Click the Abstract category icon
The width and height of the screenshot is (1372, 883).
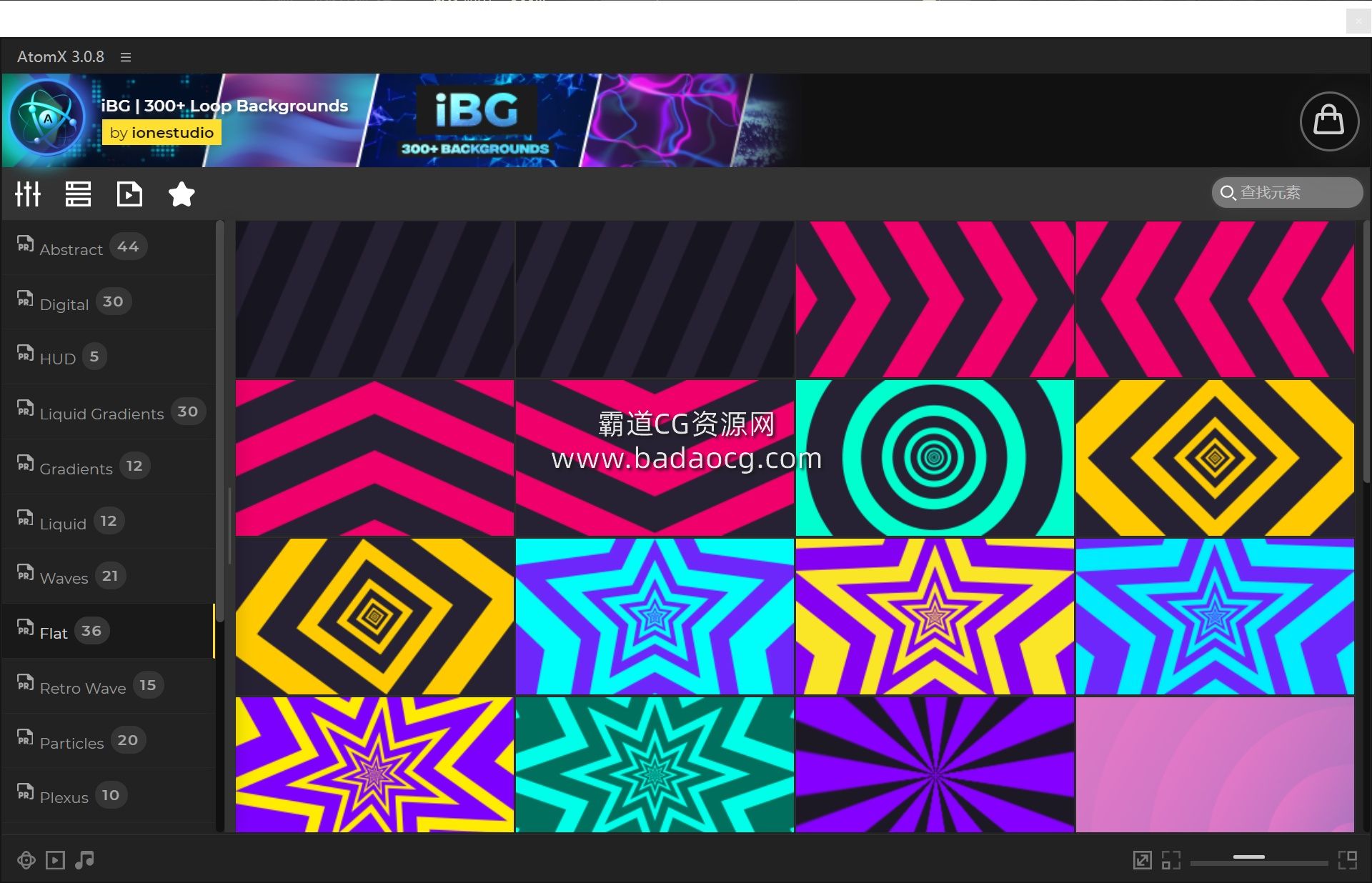click(x=25, y=244)
